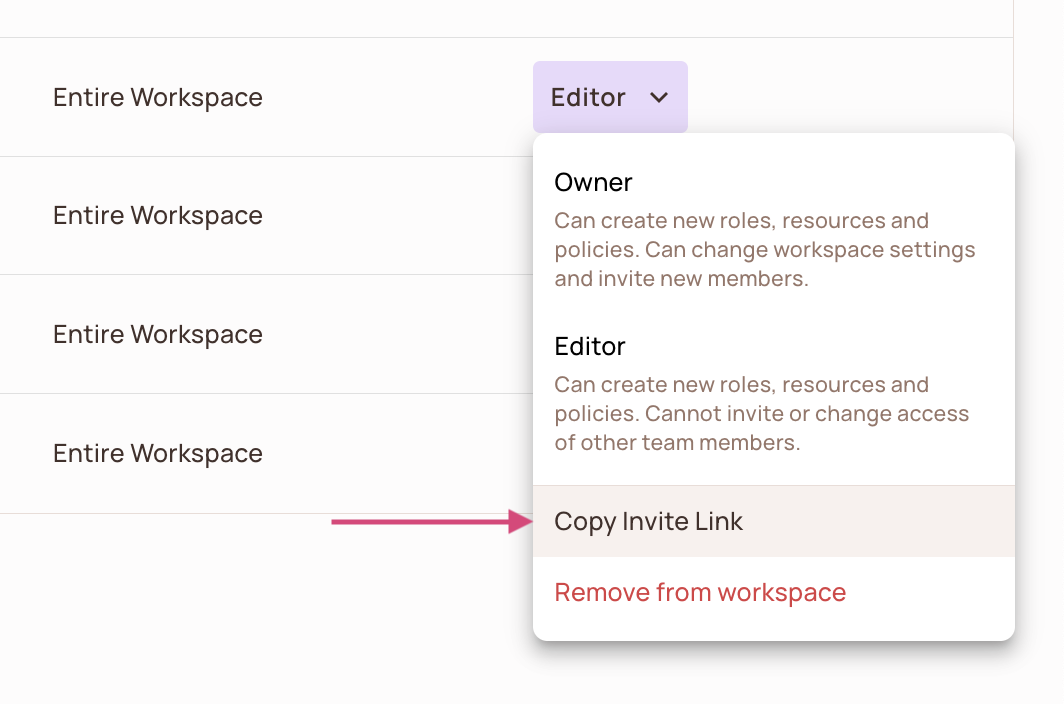The height and width of the screenshot is (704, 1064).
Task: Click the empty row above the Editor dropdown
Action: pos(500,18)
